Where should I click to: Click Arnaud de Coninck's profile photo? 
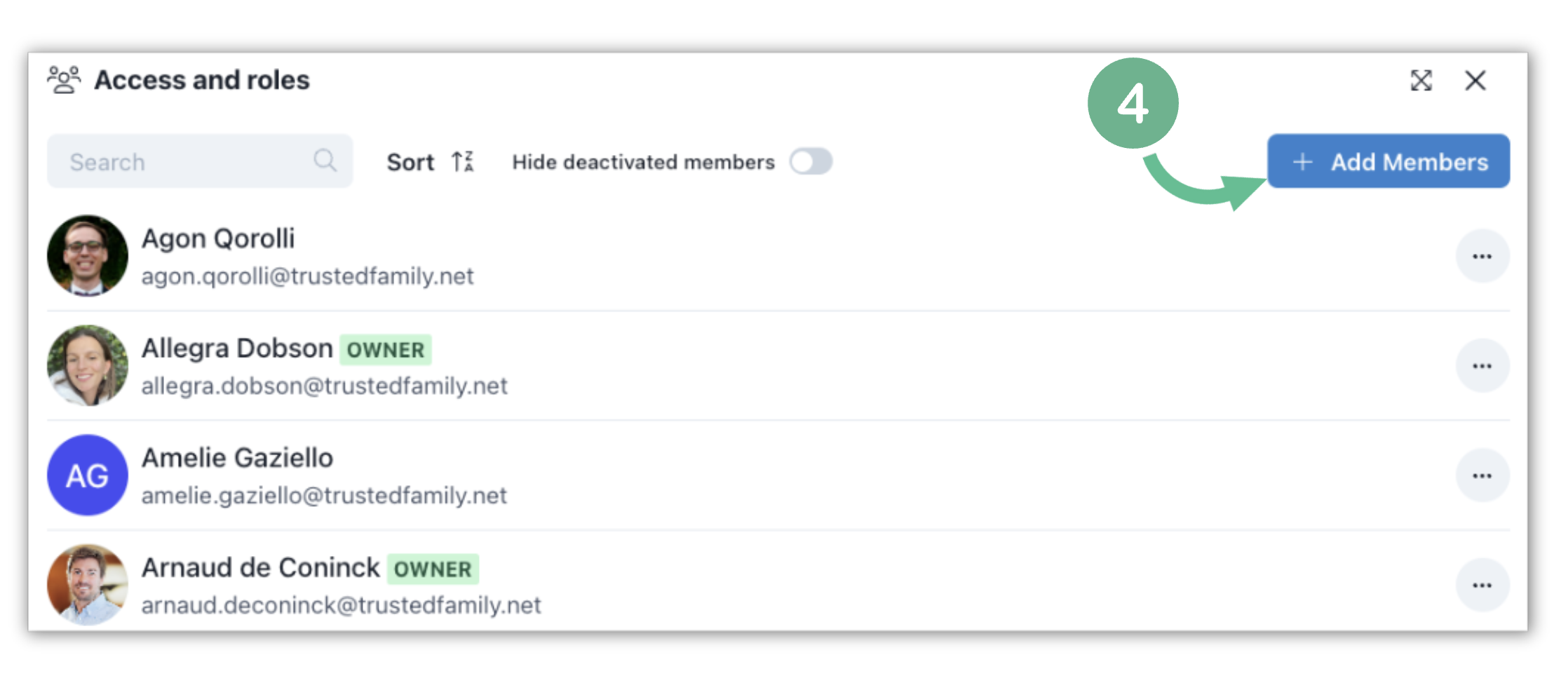click(x=88, y=585)
